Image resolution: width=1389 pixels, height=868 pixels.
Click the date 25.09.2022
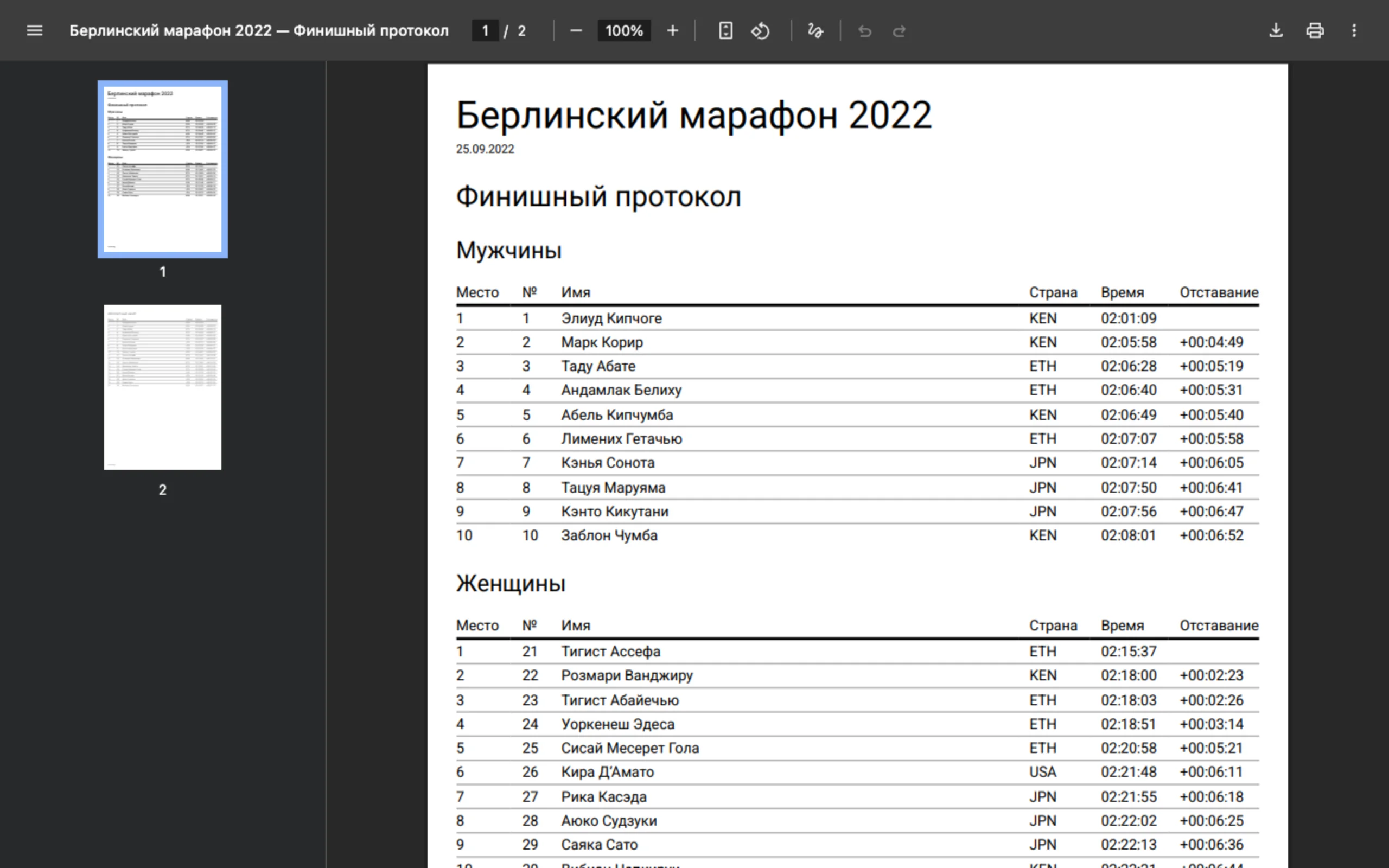coord(485,149)
